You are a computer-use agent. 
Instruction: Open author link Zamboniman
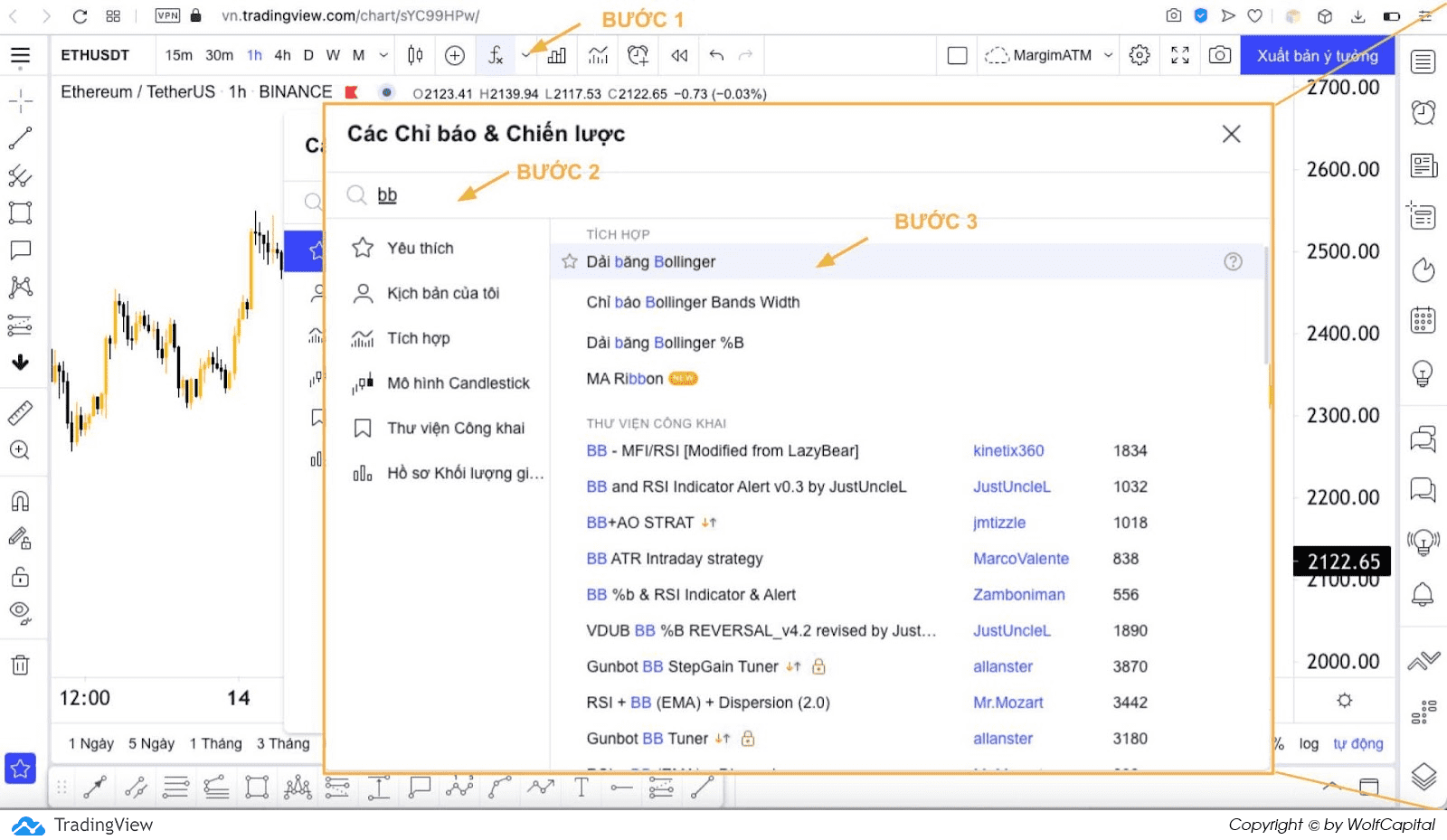(1019, 594)
